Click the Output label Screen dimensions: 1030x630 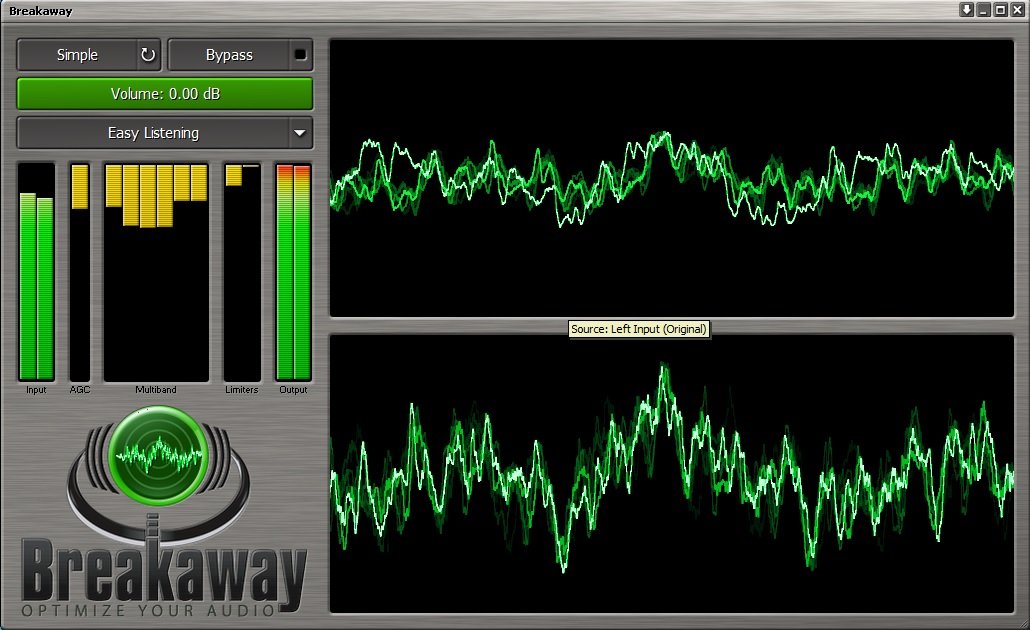point(293,390)
